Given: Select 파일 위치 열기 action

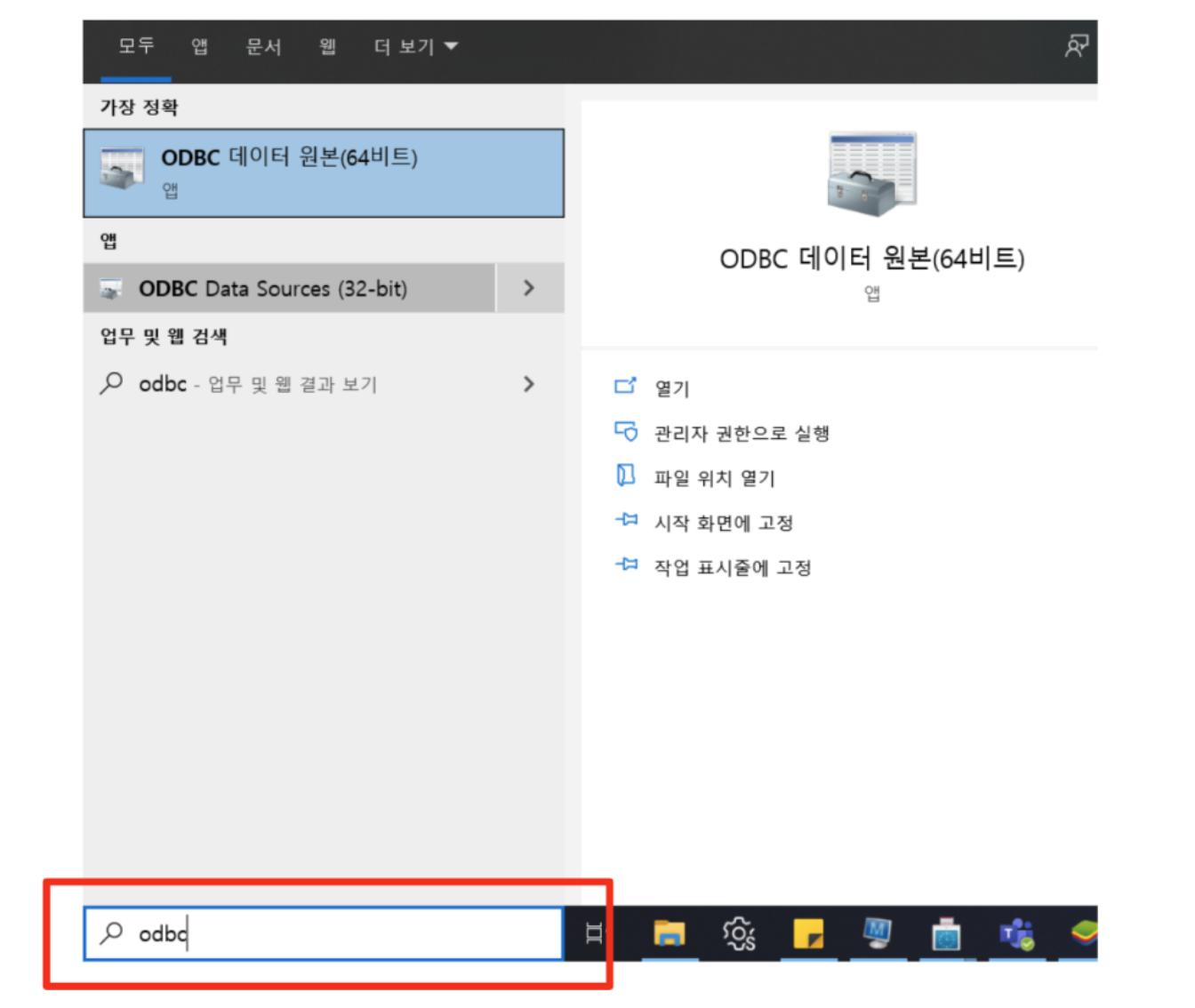Looking at the screenshot, I should (x=714, y=478).
